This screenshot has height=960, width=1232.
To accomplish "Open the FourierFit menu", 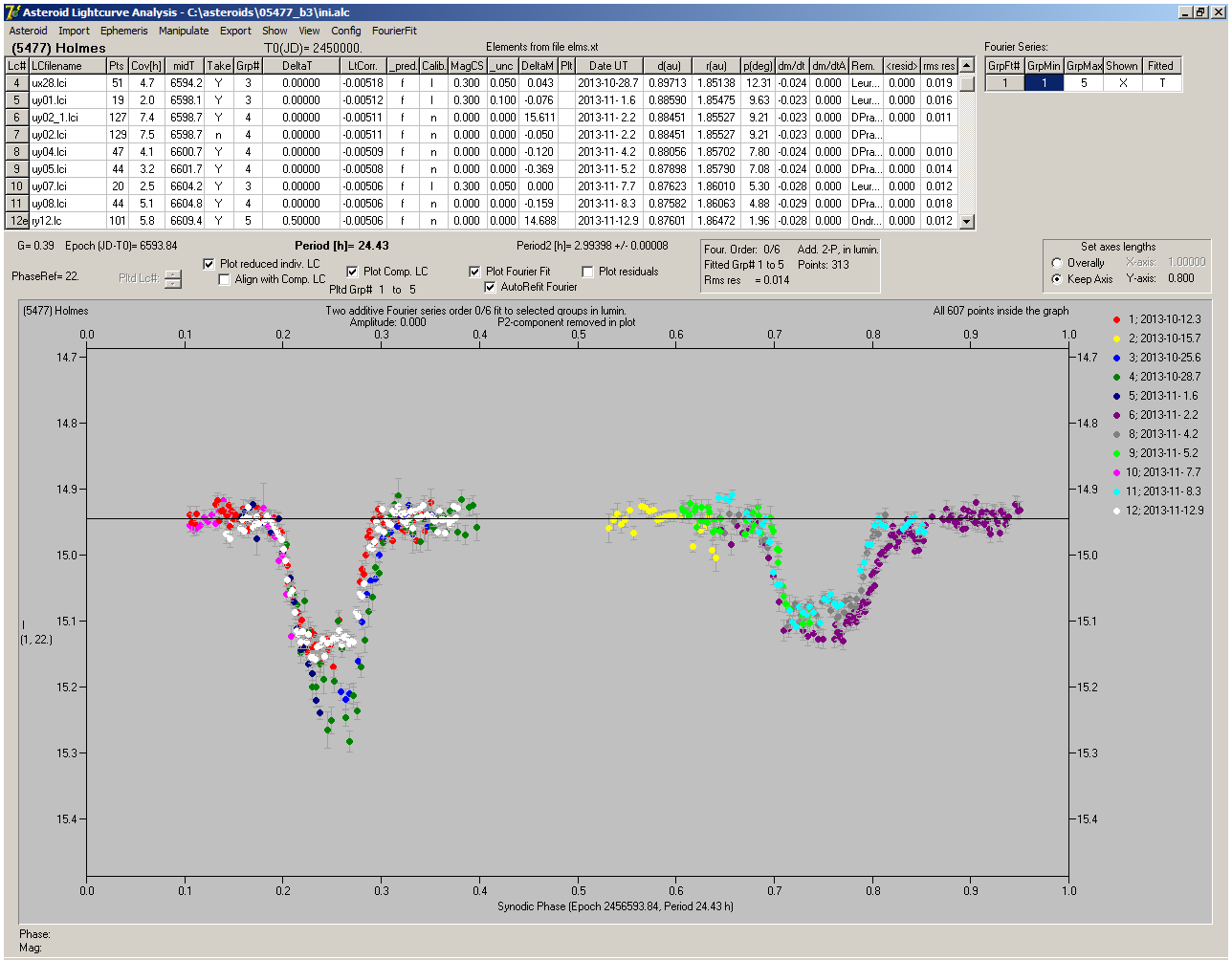I will [394, 31].
